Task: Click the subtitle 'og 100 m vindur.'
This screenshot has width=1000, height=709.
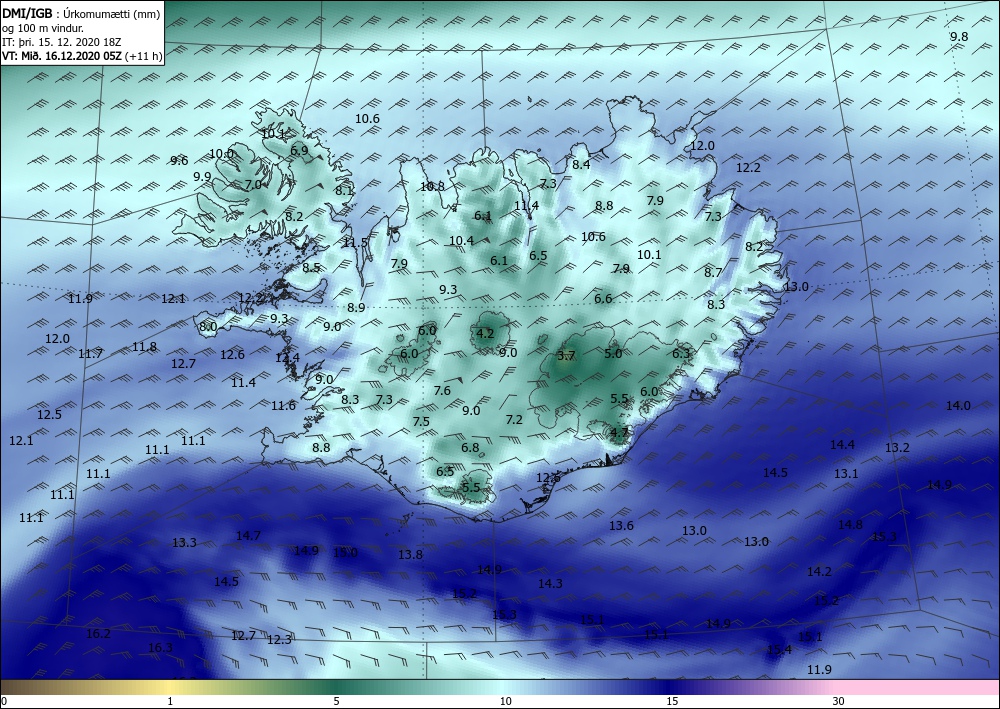Action: pyautogui.click(x=43, y=28)
